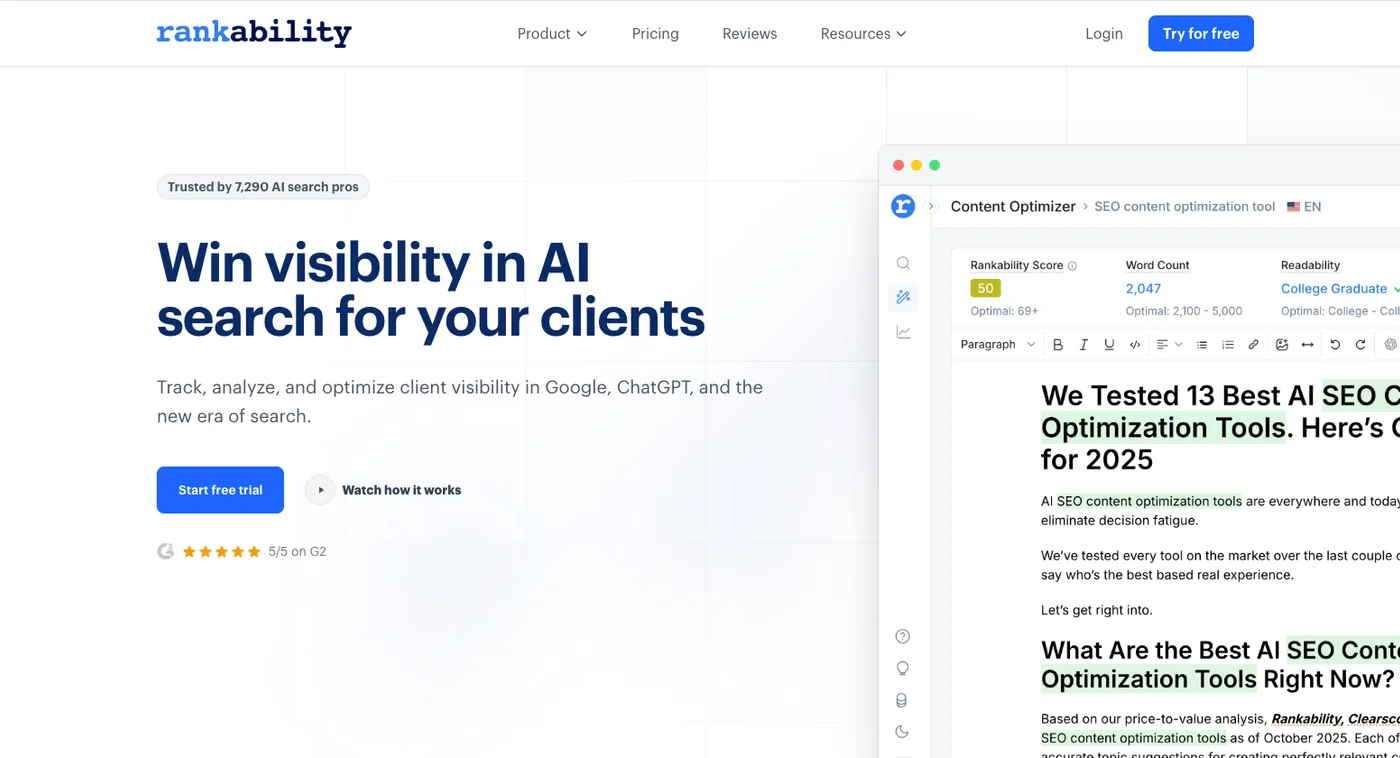Click the Optimal: 69+ label
Viewport: 1400px width, 758px height.
pos(1004,311)
